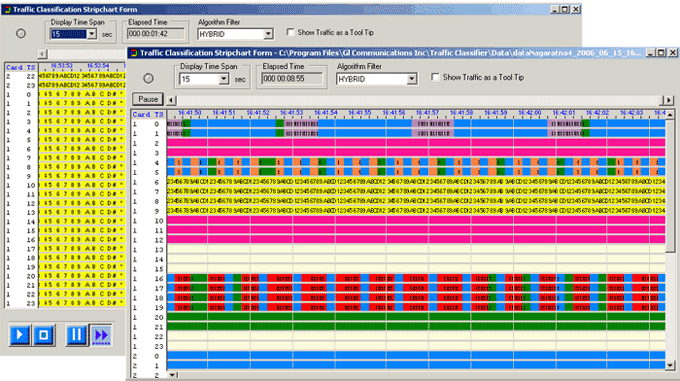Click the back window's title bar app icon

(x=7, y=10)
